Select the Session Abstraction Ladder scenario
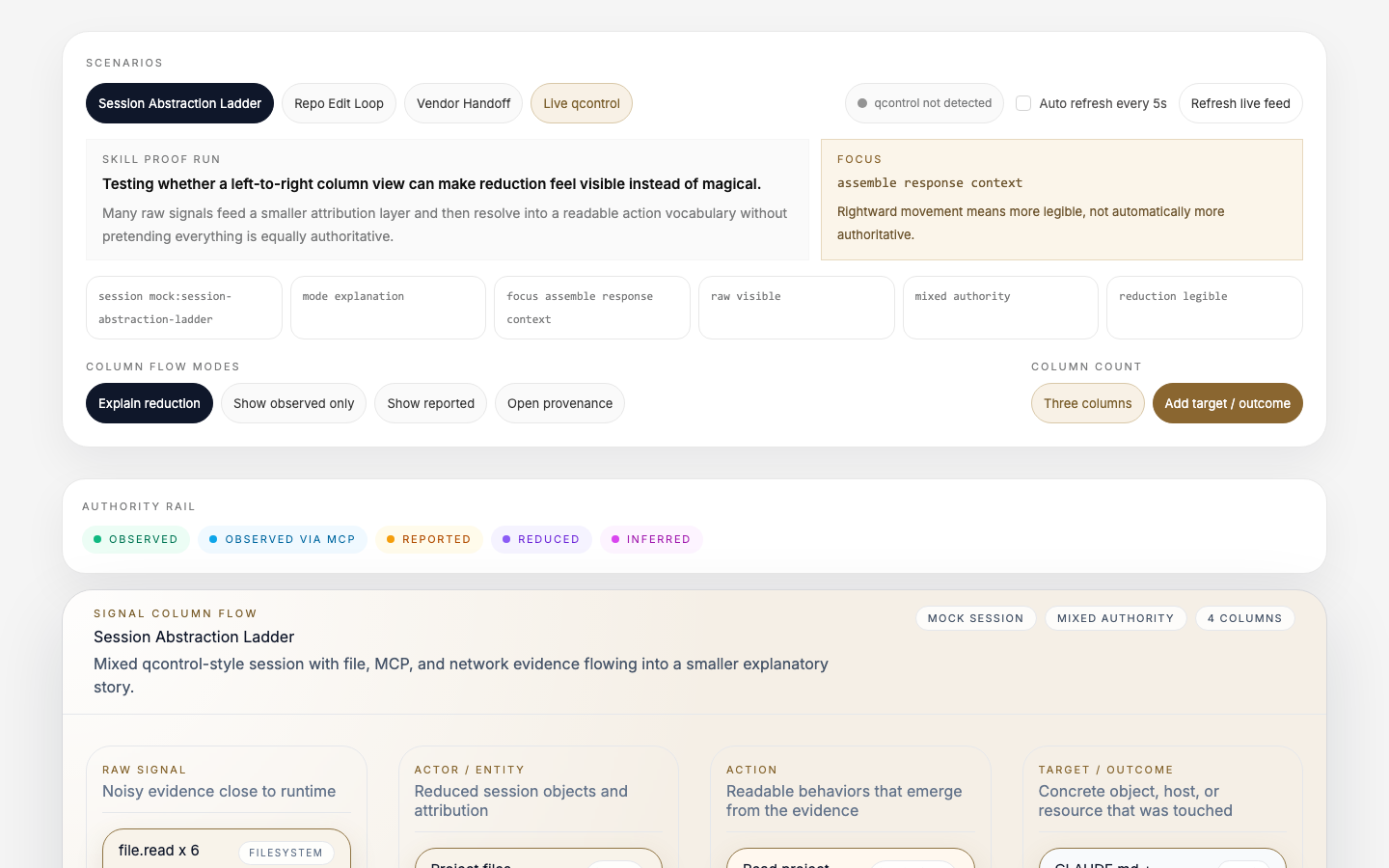 [x=179, y=103]
